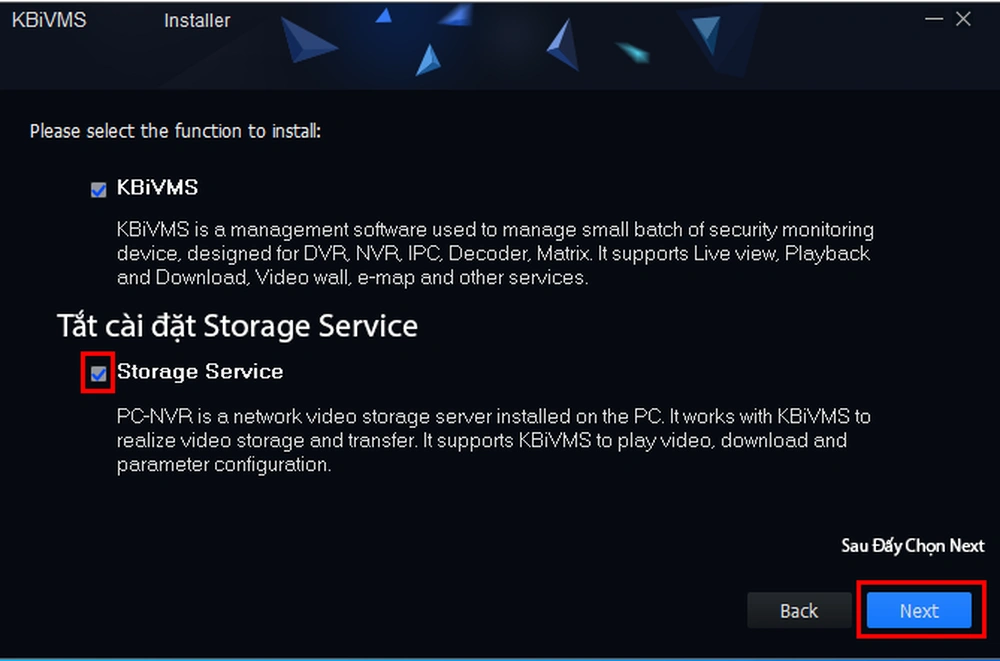1000x661 pixels.
Task: Click the "Sau Đấy Chọn Next" note
Action: pyautogui.click(x=912, y=546)
